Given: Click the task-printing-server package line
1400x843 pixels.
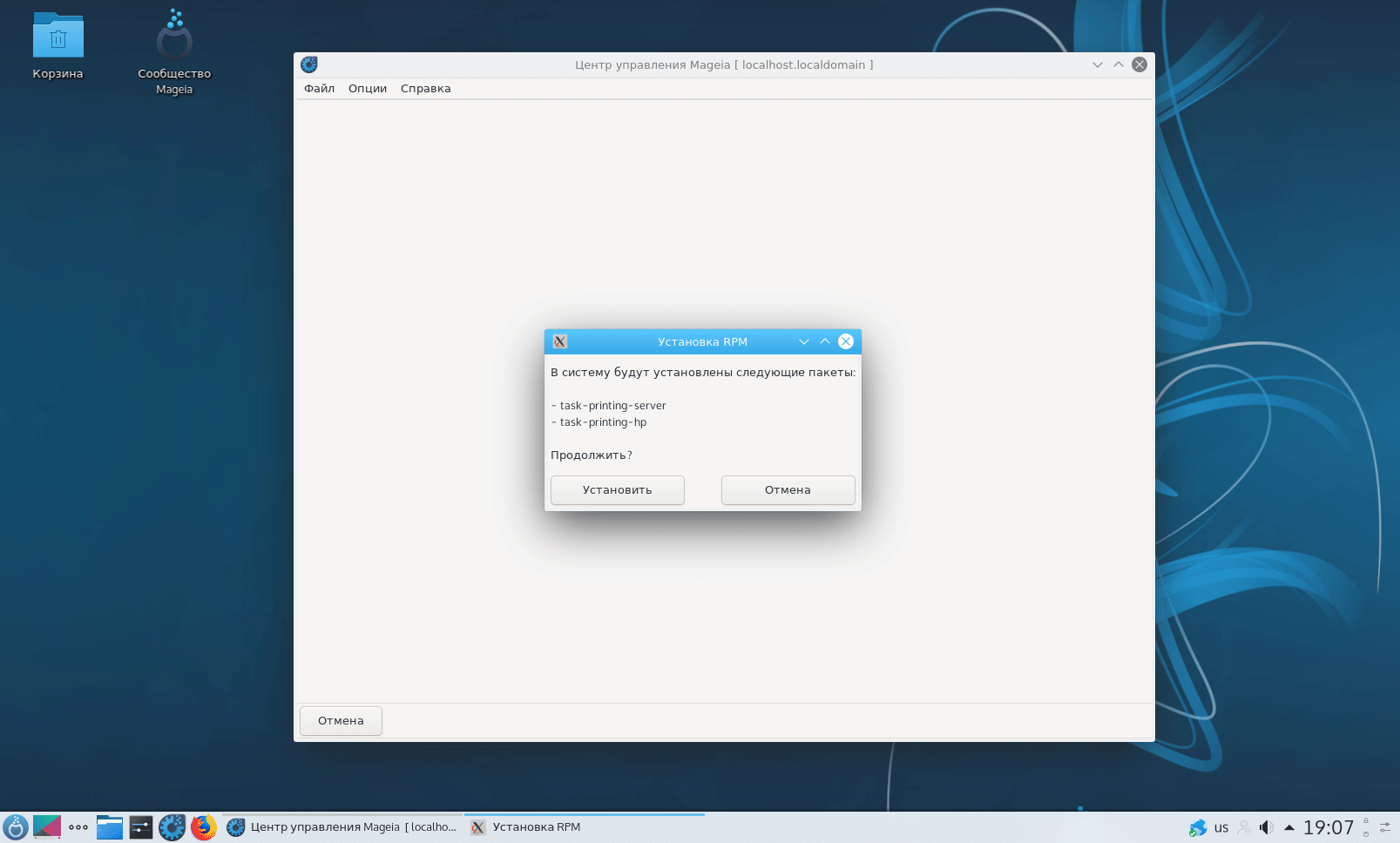Looking at the screenshot, I should [x=609, y=406].
